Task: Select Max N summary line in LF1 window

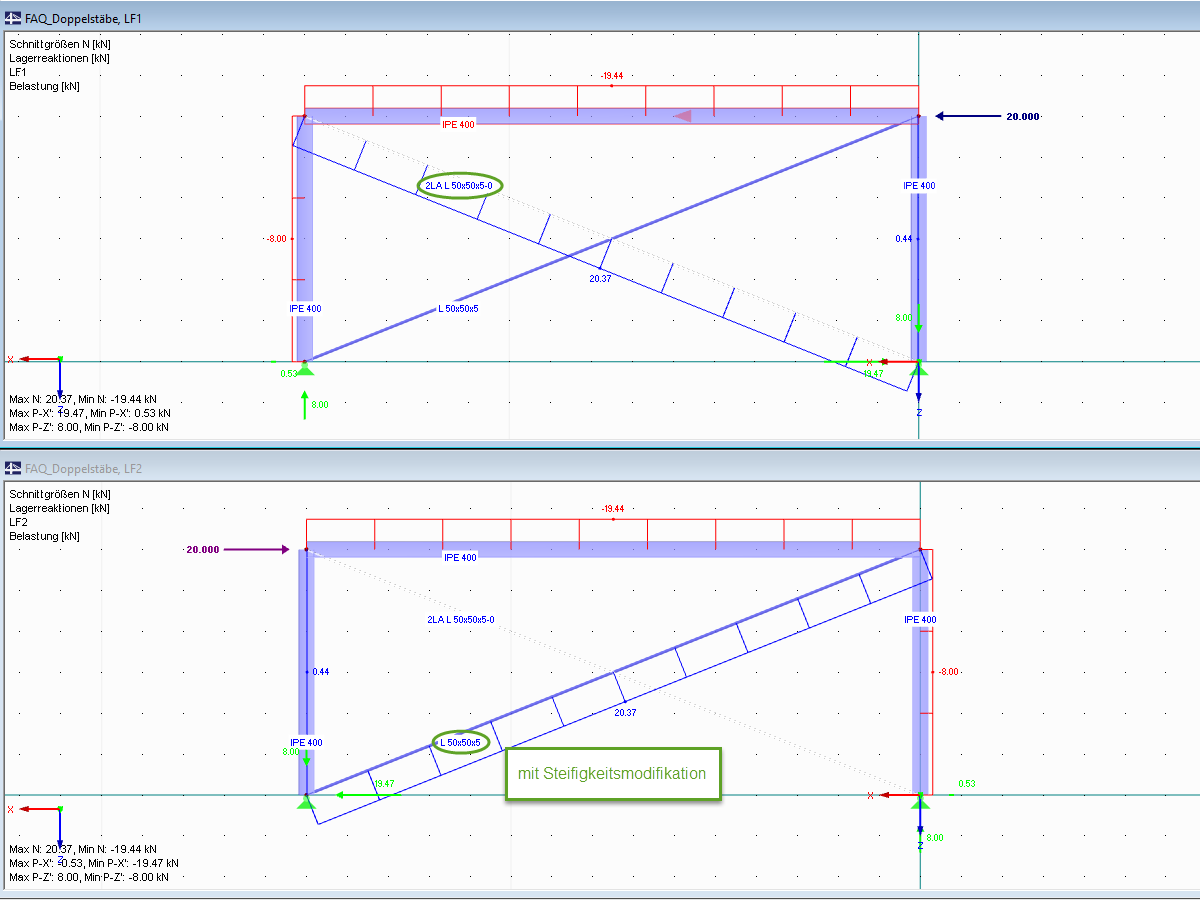Action: 83,399
